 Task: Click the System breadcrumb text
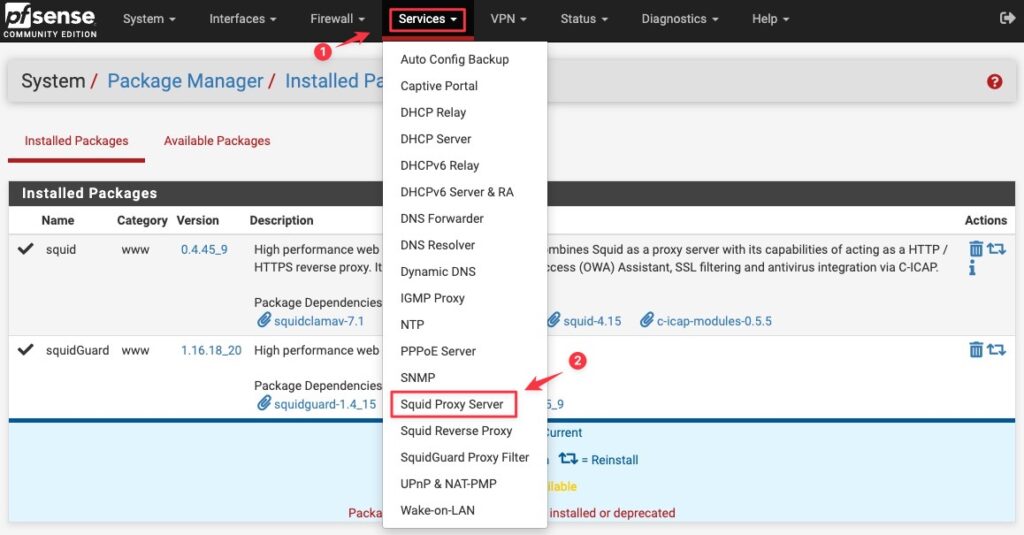[x=53, y=81]
